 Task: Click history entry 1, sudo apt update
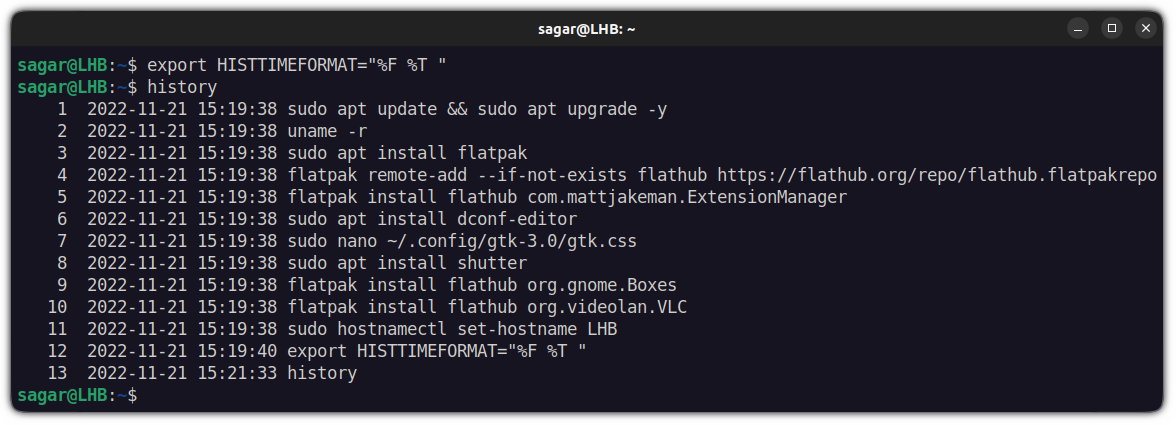point(476,109)
